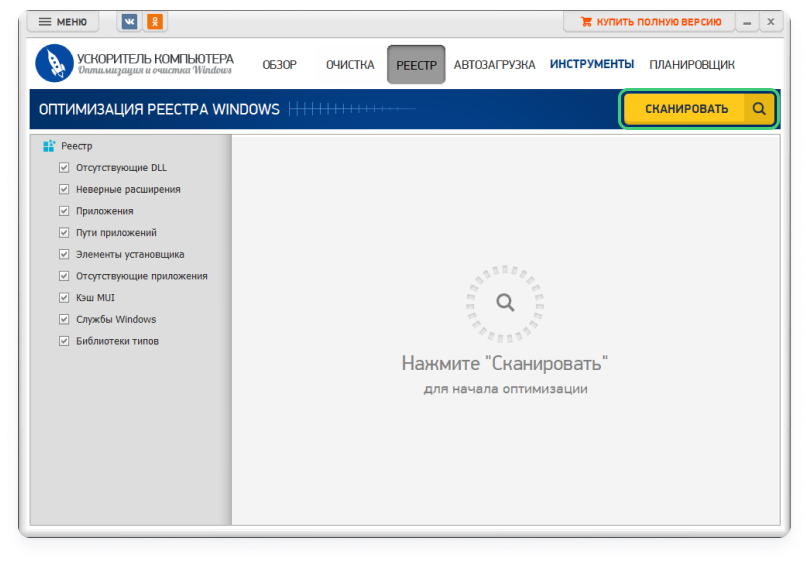The image size is (809, 564).
Task: Click the Службы Windows label
Action: (116, 319)
